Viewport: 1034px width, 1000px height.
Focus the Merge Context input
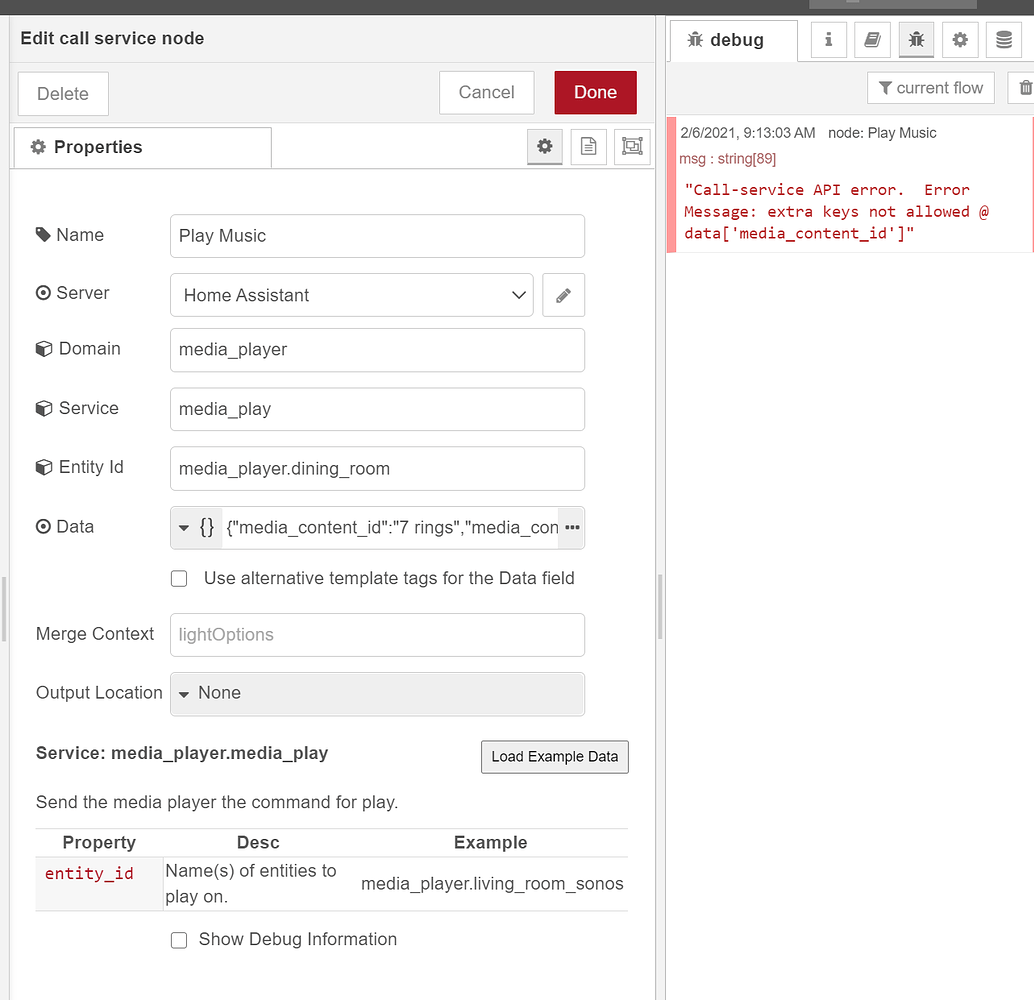377,635
